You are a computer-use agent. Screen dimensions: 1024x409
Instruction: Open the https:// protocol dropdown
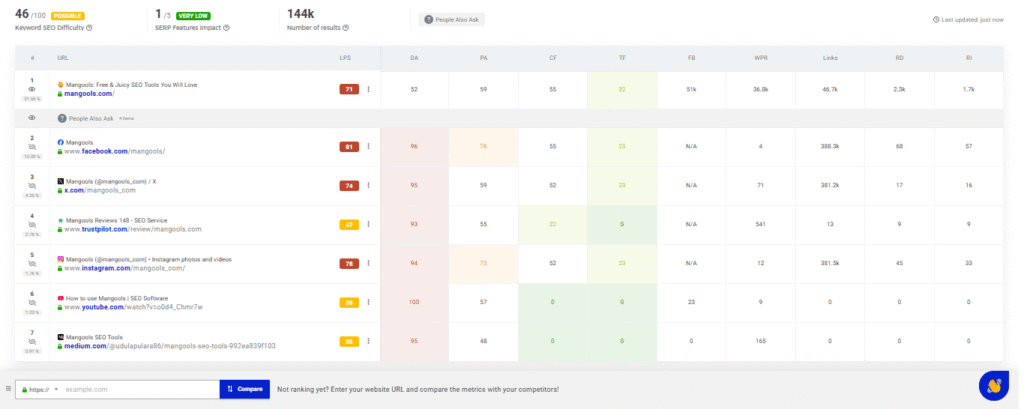40,389
